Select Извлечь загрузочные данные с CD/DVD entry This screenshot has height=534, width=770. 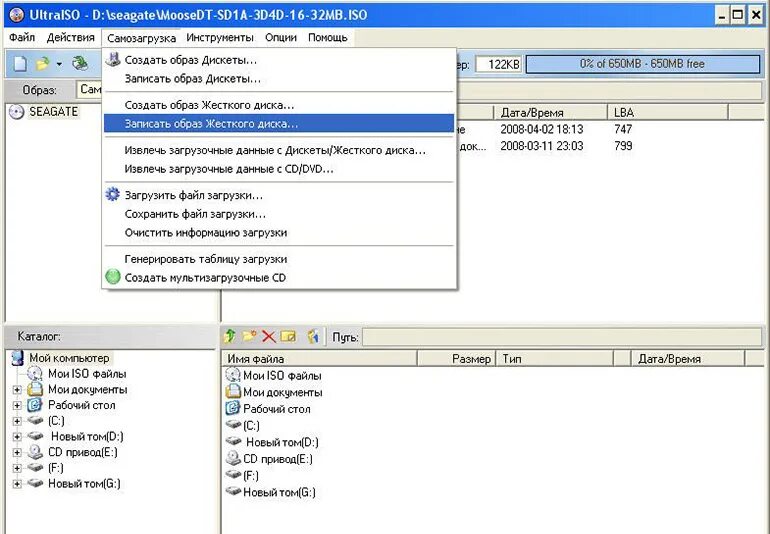tap(279, 169)
